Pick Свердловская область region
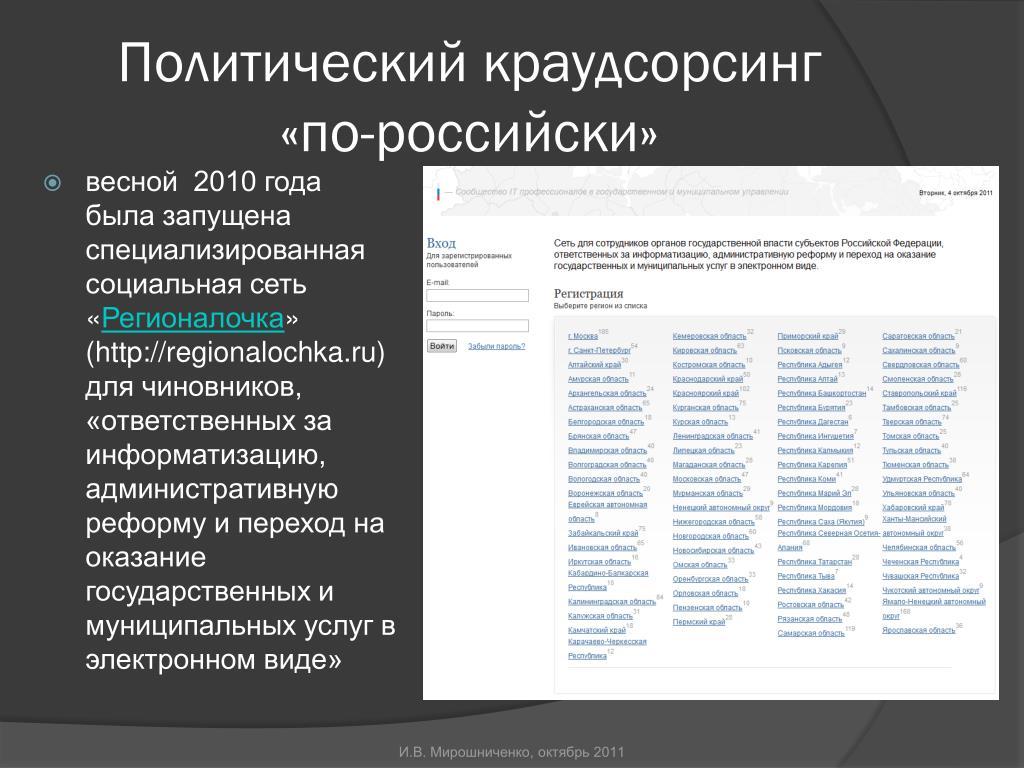 (921, 365)
